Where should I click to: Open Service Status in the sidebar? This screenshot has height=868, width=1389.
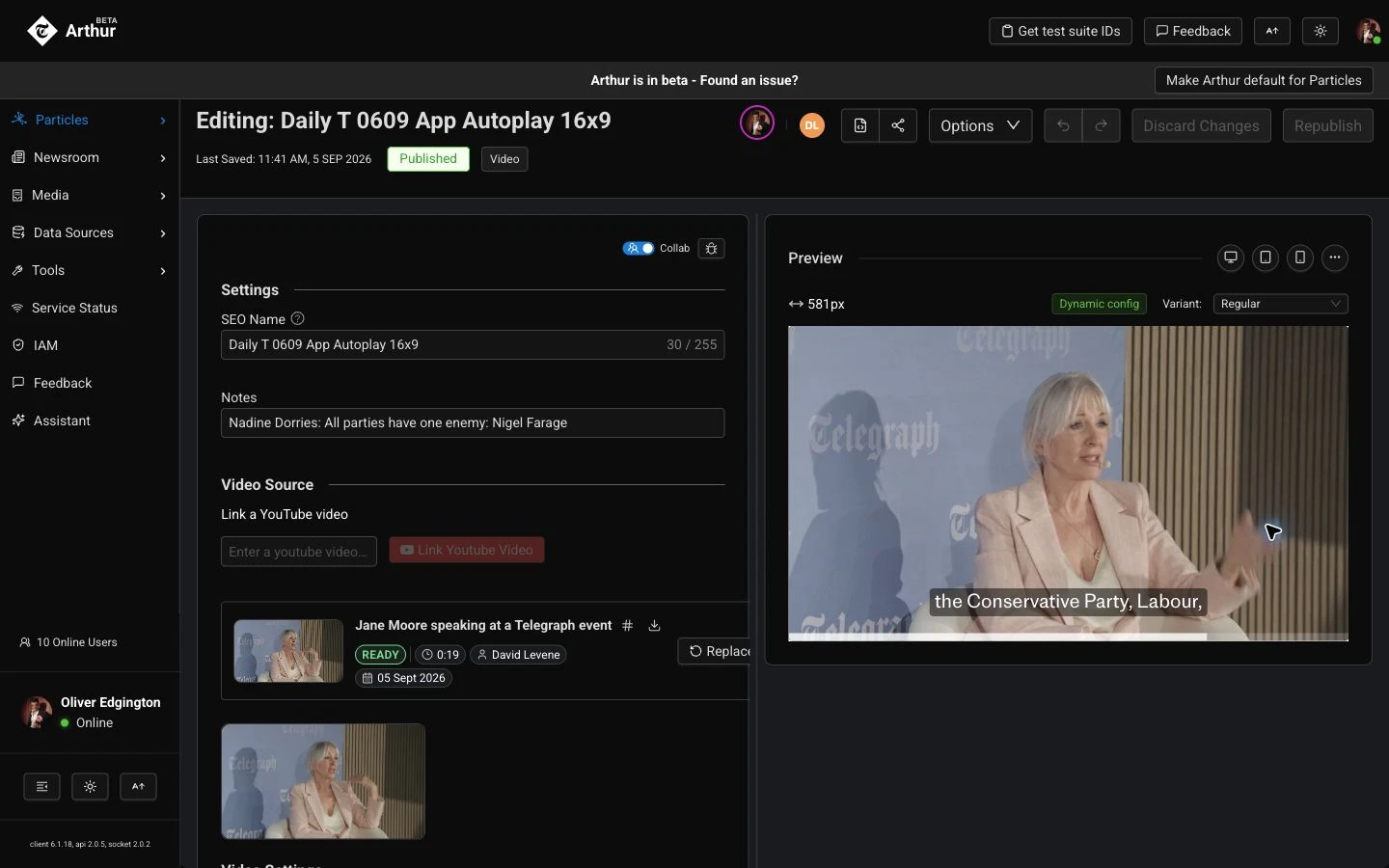coord(90,308)
